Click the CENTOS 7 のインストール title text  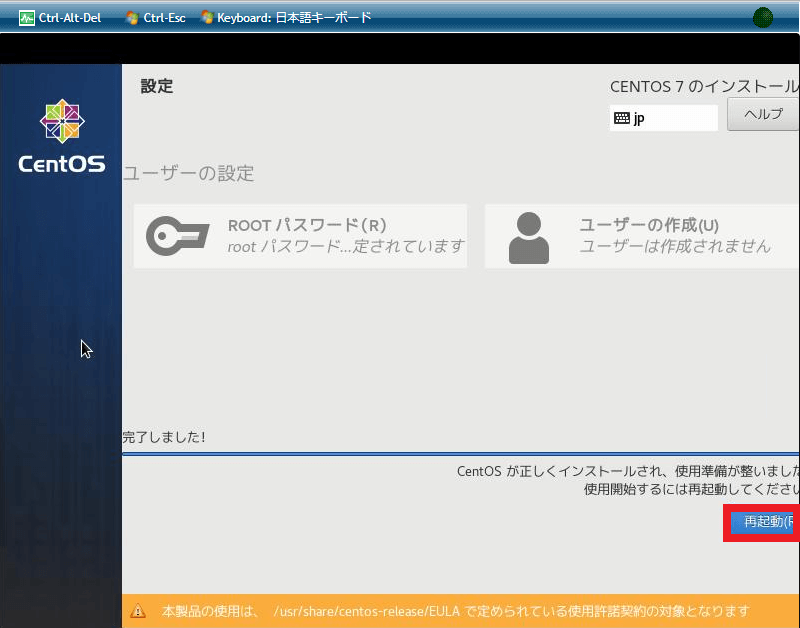(705, 87)
